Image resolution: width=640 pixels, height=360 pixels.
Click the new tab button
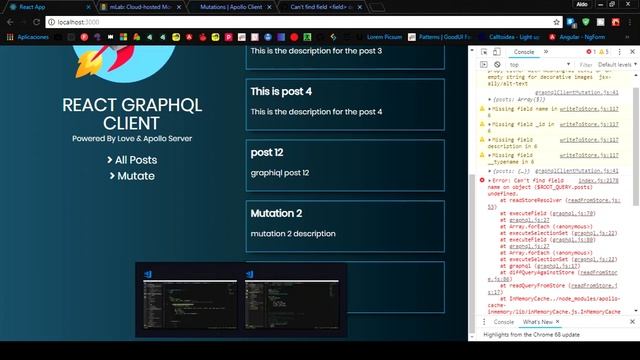click(x=377, y=7)
